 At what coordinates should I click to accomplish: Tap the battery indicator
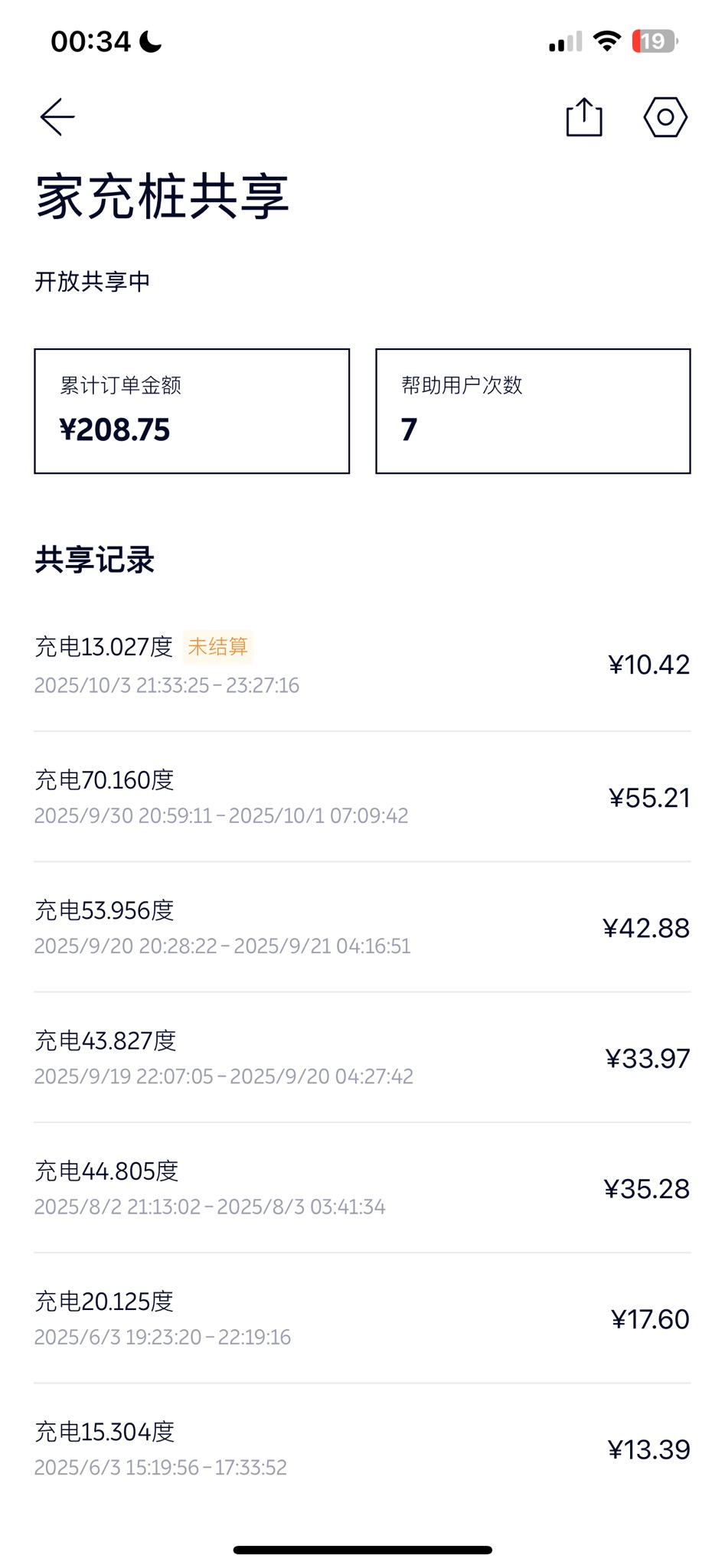pyautogui.click(x=655, y=41)
